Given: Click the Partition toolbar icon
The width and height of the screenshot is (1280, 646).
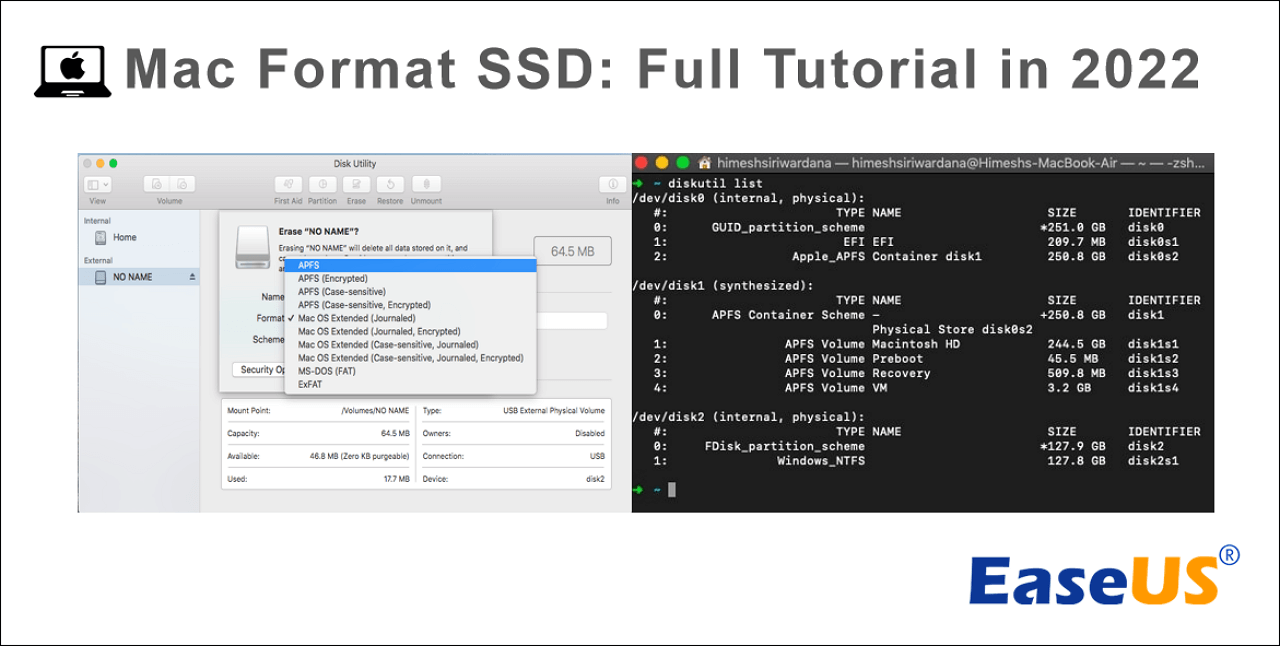Looking at the screenshot, I should tap(322, 185).
